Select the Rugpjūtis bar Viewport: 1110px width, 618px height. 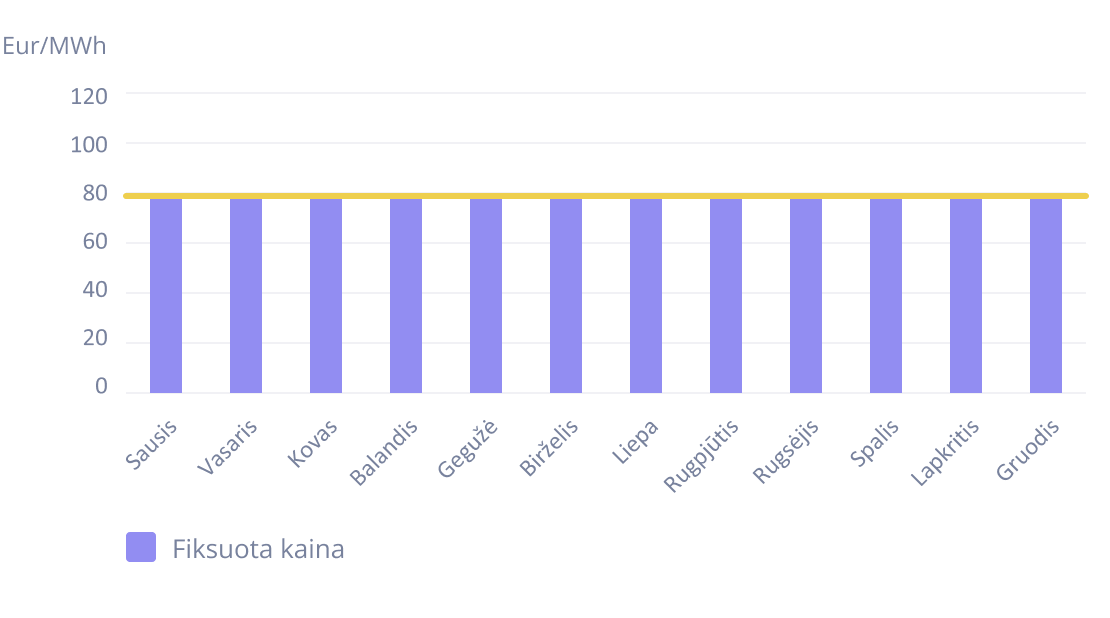pyautogui.click(x=726, y=295)
